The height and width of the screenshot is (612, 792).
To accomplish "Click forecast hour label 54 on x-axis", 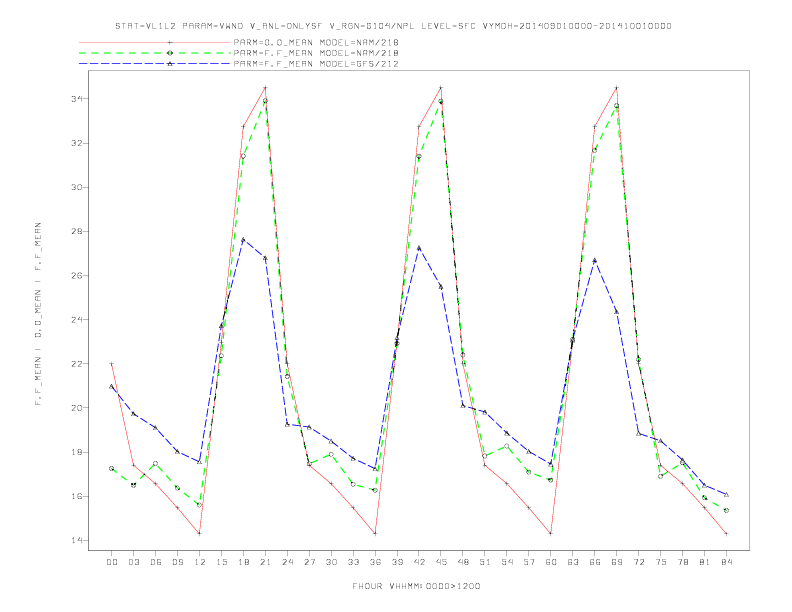I will pyautogui.click(x=507, y=562).
